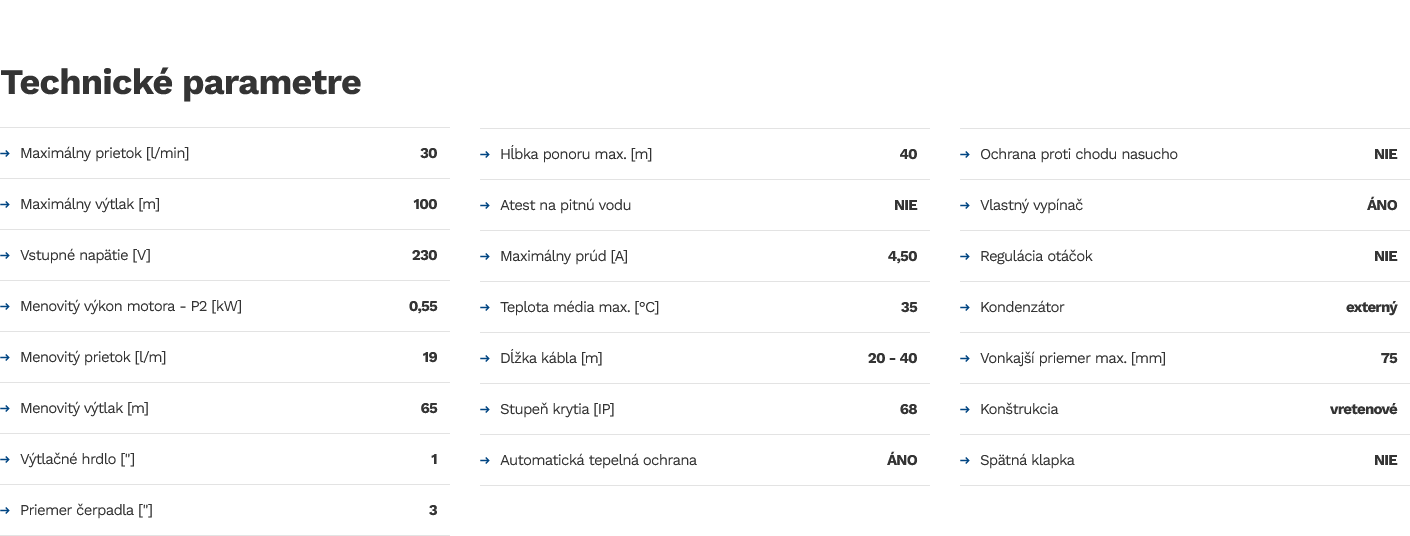Click the arrow icon beside Regulácia otáčok
This screenshot has width=1410, height=536.
965,257
